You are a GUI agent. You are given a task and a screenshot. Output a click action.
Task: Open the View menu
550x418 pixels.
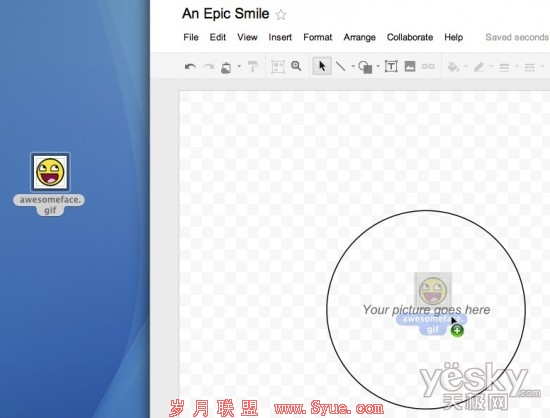247,37
